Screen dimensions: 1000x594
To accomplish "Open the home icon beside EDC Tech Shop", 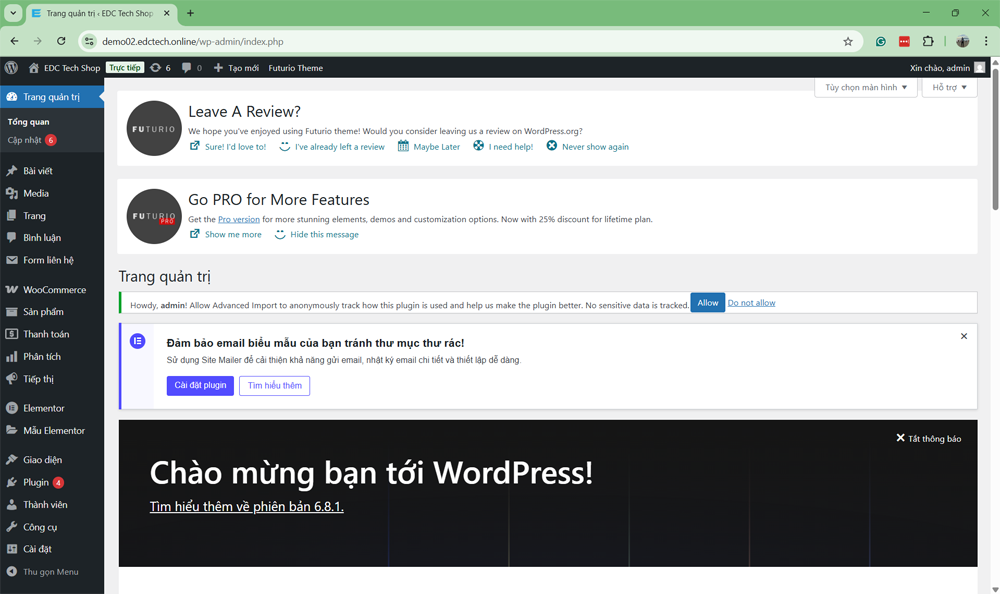I will (34, 68).
